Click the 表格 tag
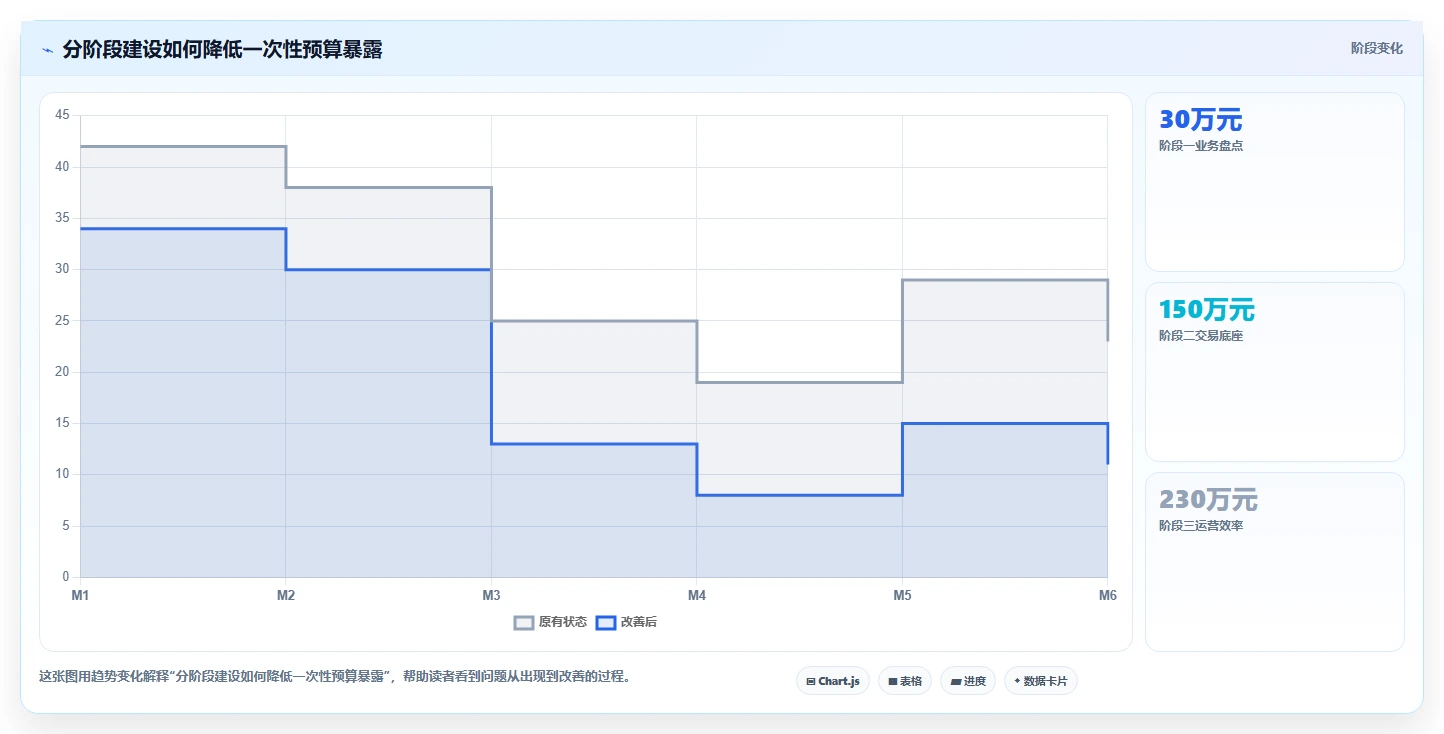 (x=905, y=681)
